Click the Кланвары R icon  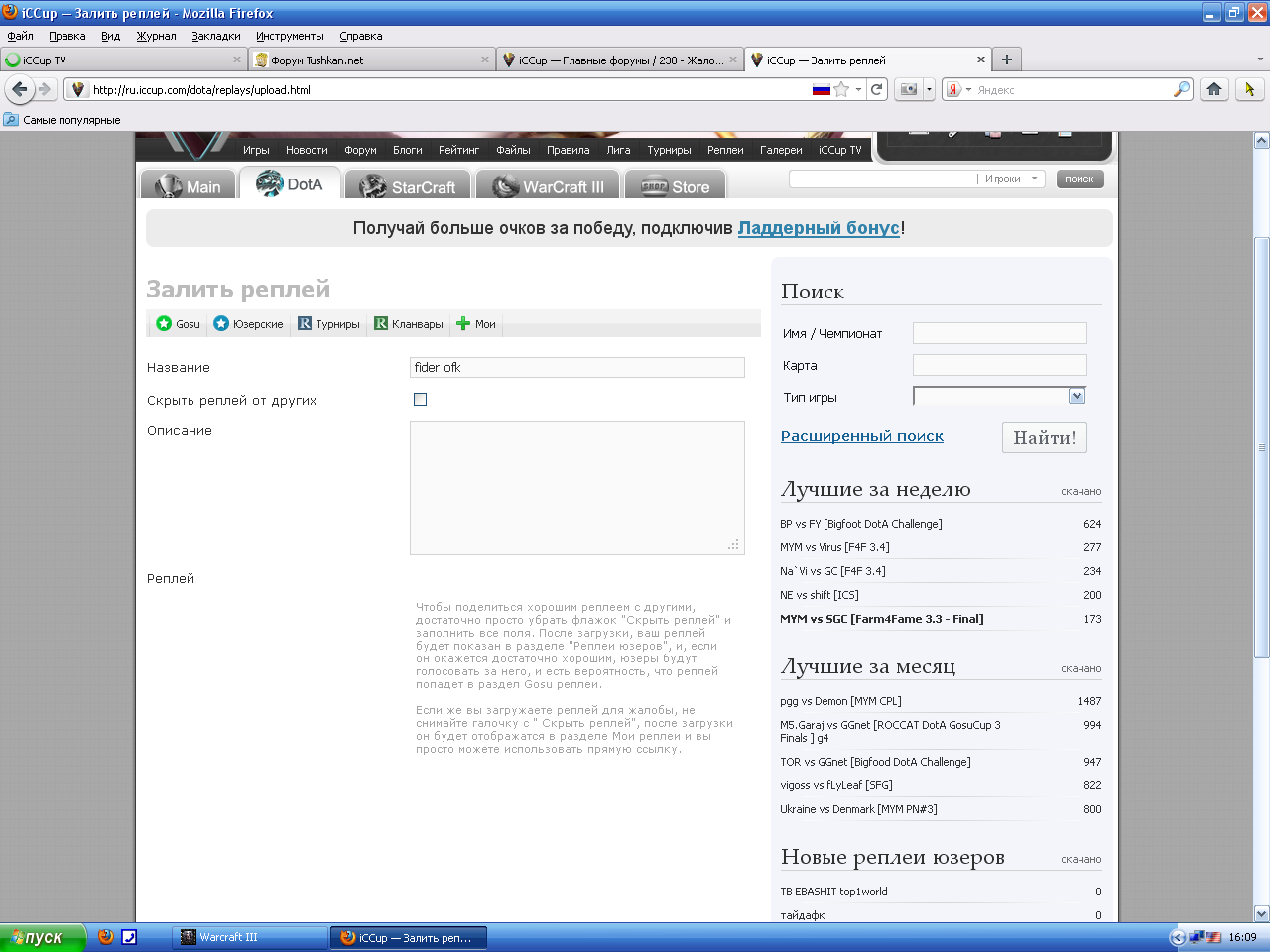tap(381, 323)
